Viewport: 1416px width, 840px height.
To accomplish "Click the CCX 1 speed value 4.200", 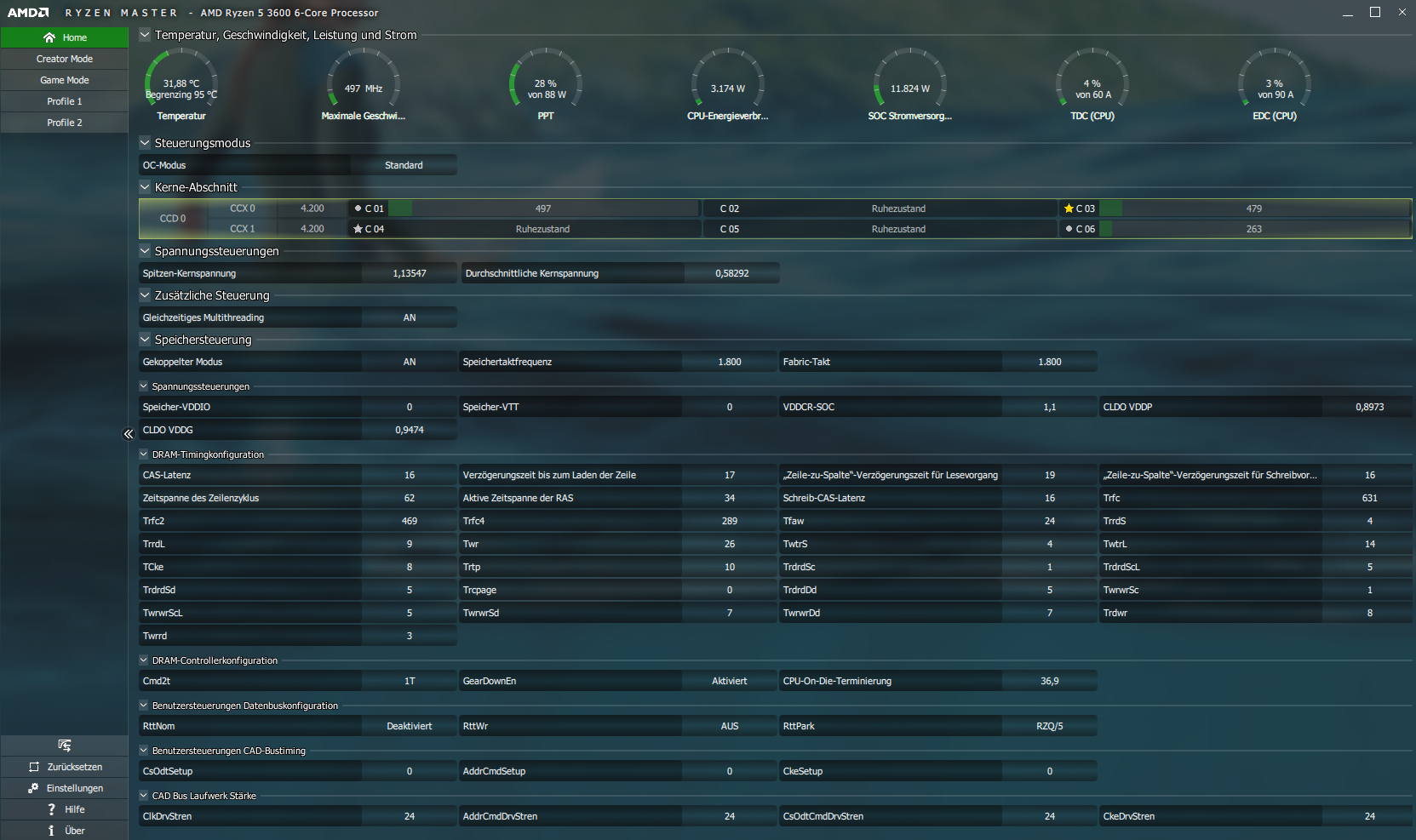I will 312,229.
